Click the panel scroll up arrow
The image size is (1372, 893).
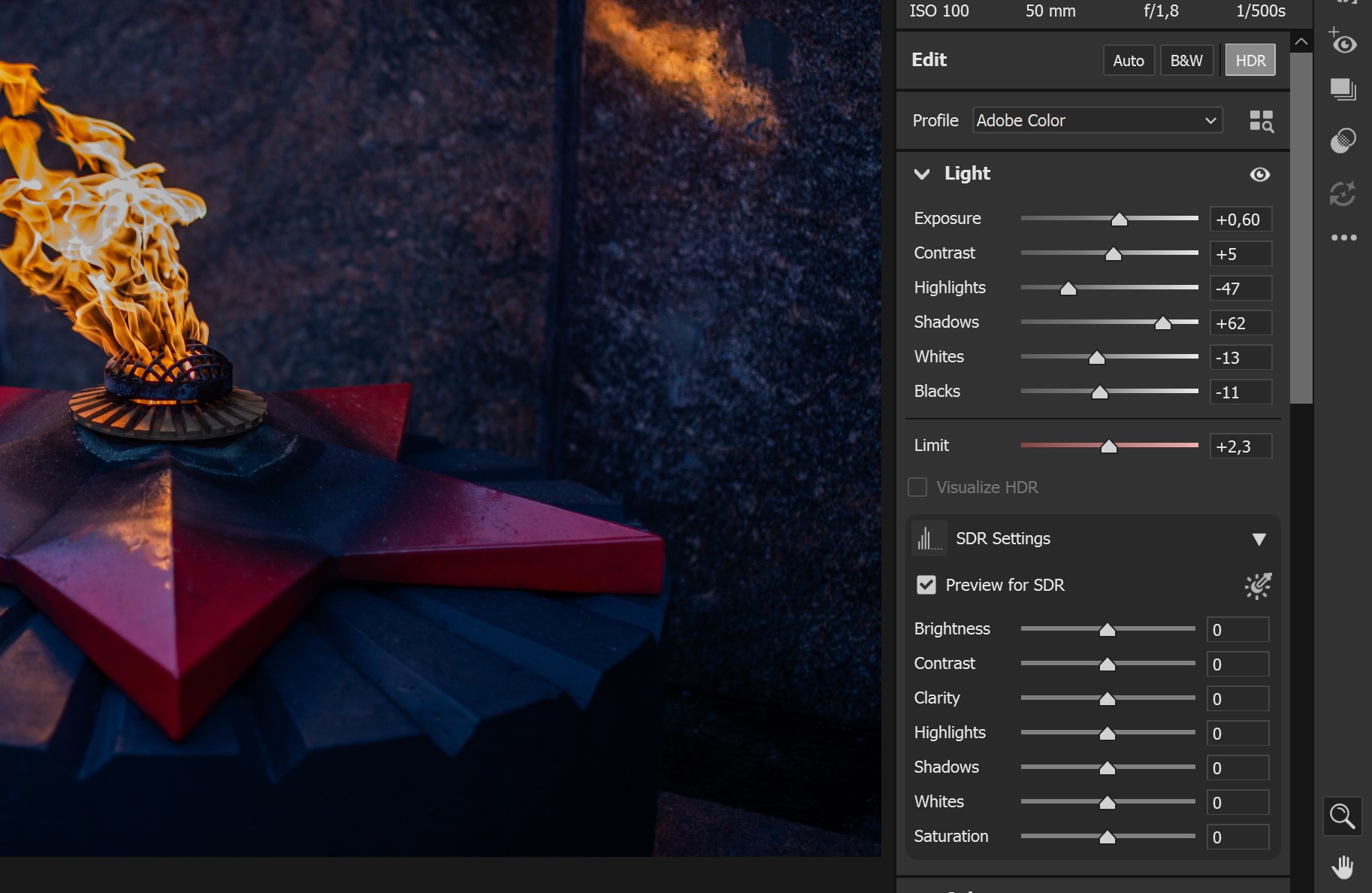point(1301,42)
